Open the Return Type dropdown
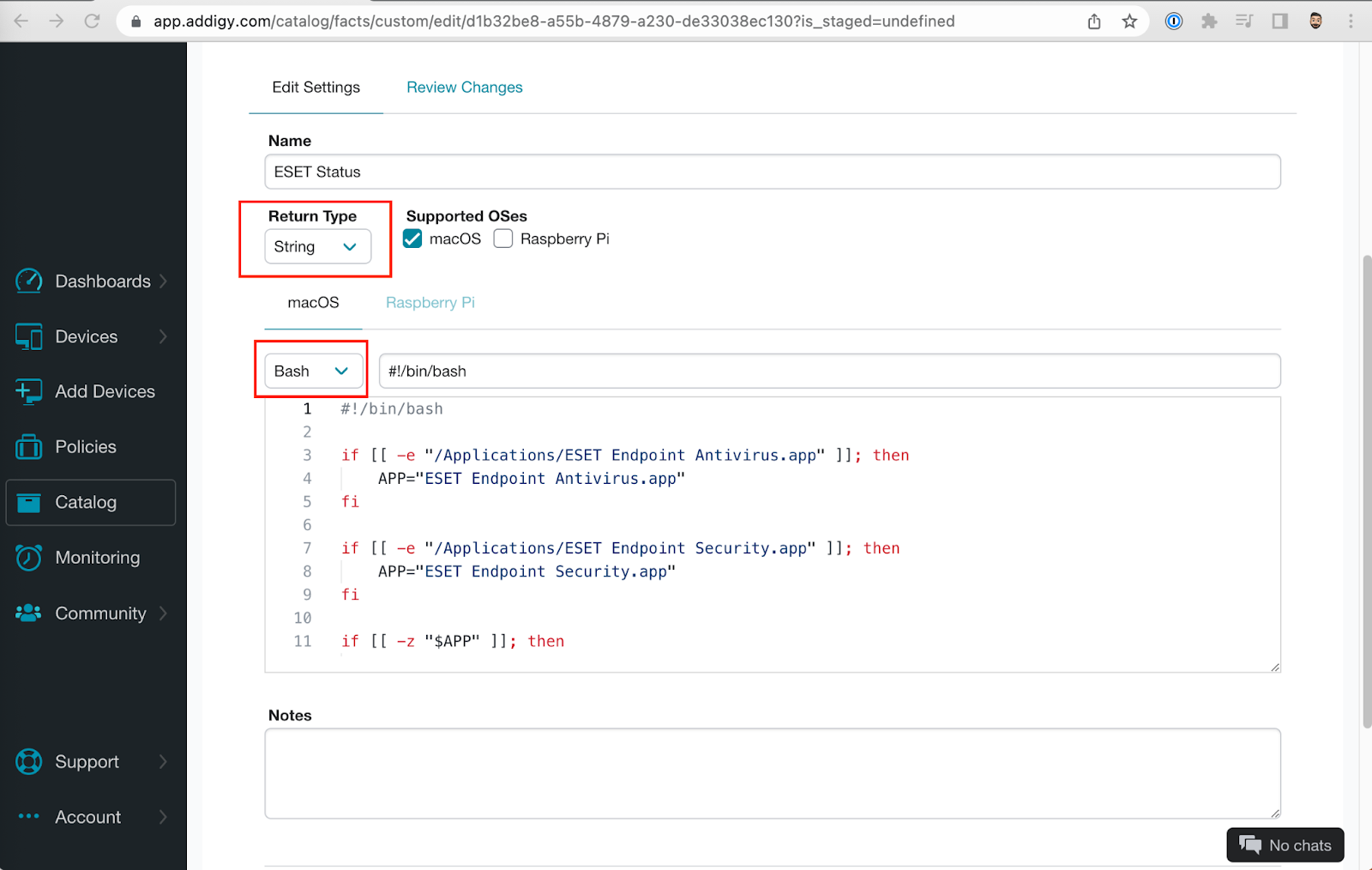This screenshot has height=870, width=1372. (316, 246)
